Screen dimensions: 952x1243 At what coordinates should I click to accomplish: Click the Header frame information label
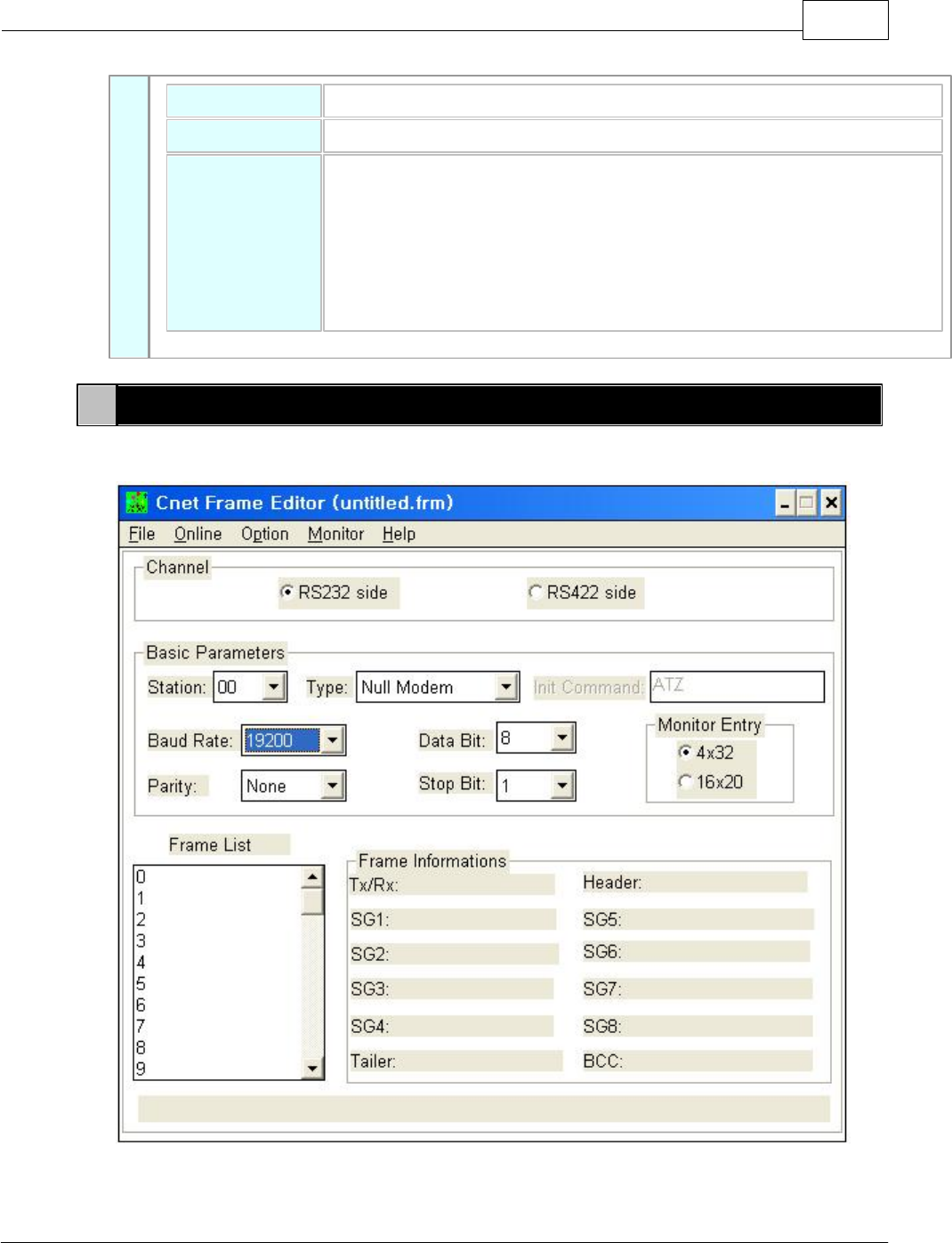tap(612, 883)
